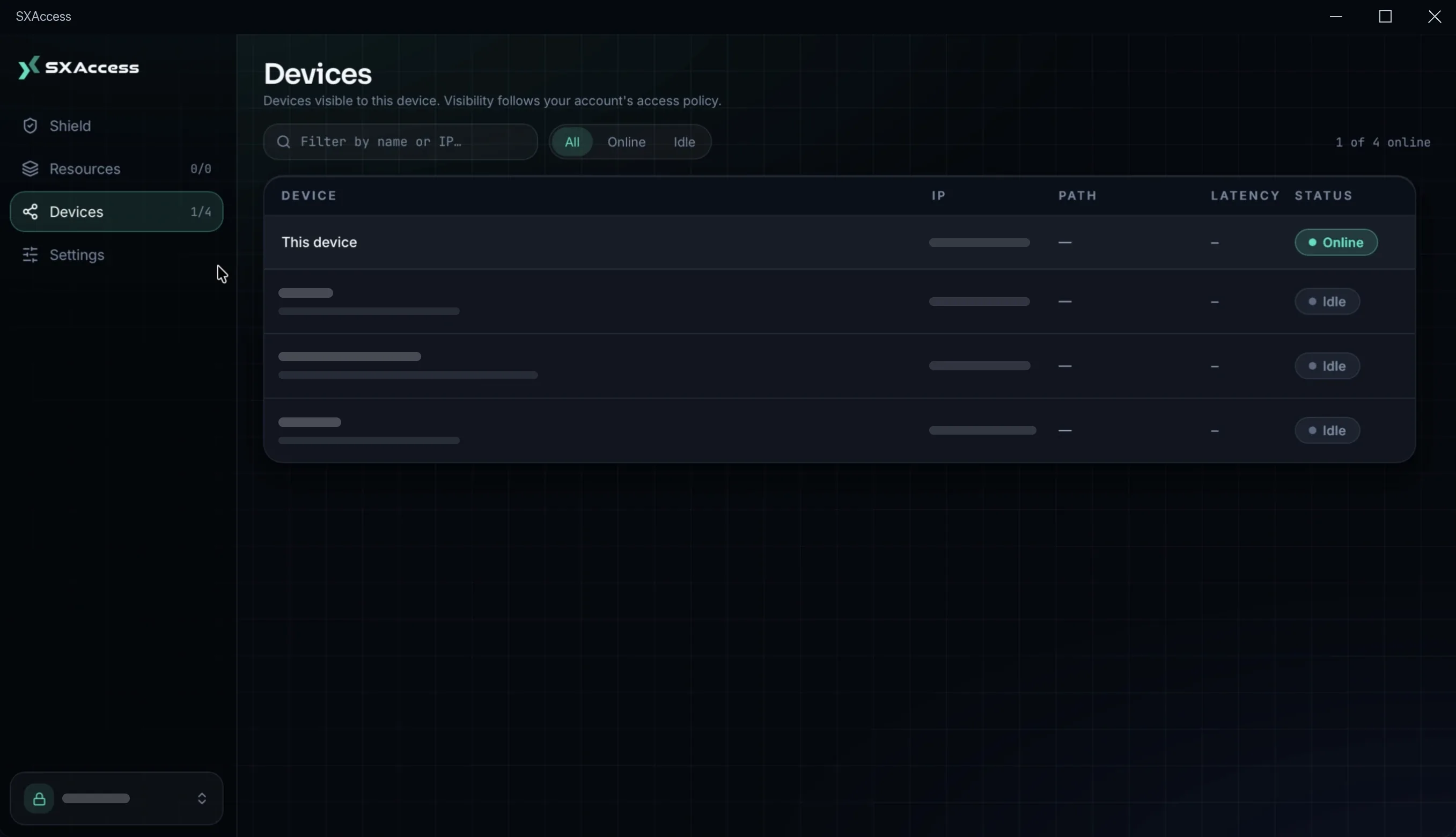Open the Resources page
1456x837 pixels.
click(116, 169)
